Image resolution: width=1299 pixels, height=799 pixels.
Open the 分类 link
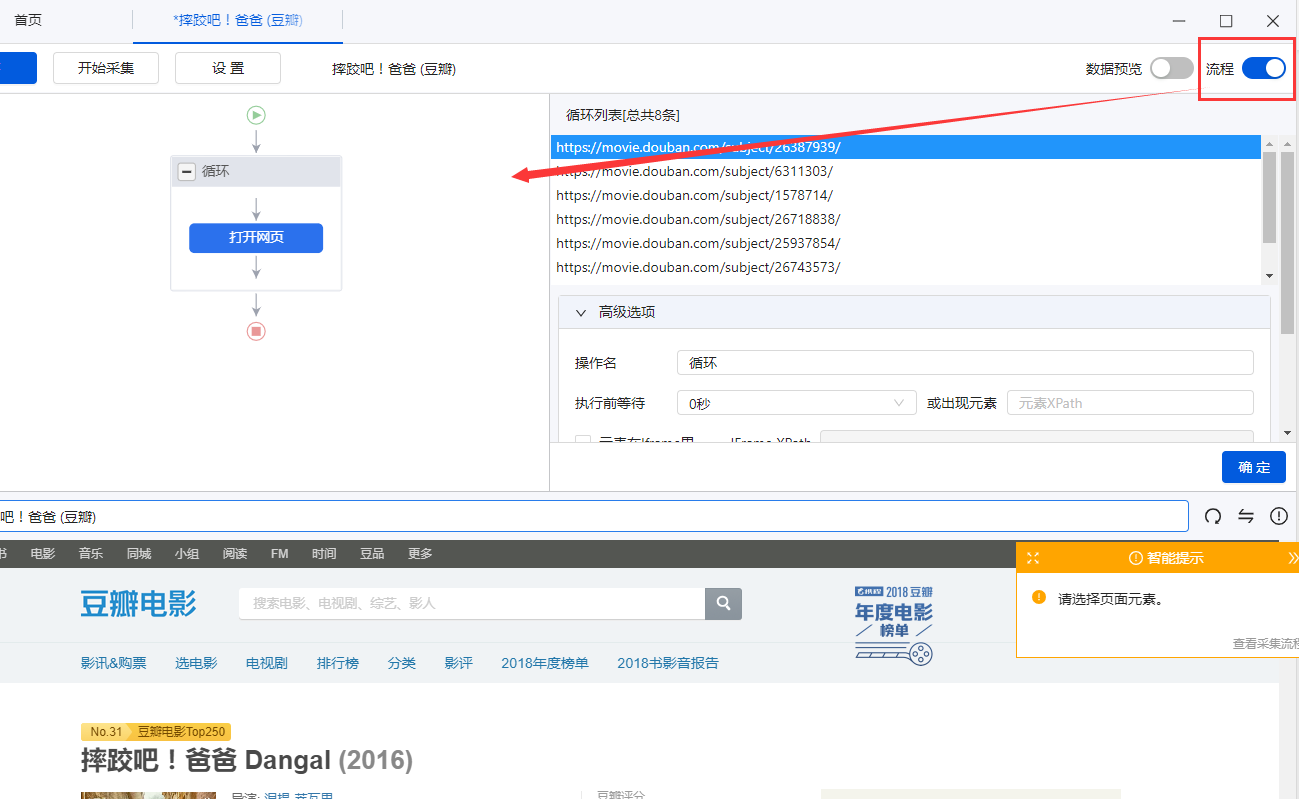(402, 662)
